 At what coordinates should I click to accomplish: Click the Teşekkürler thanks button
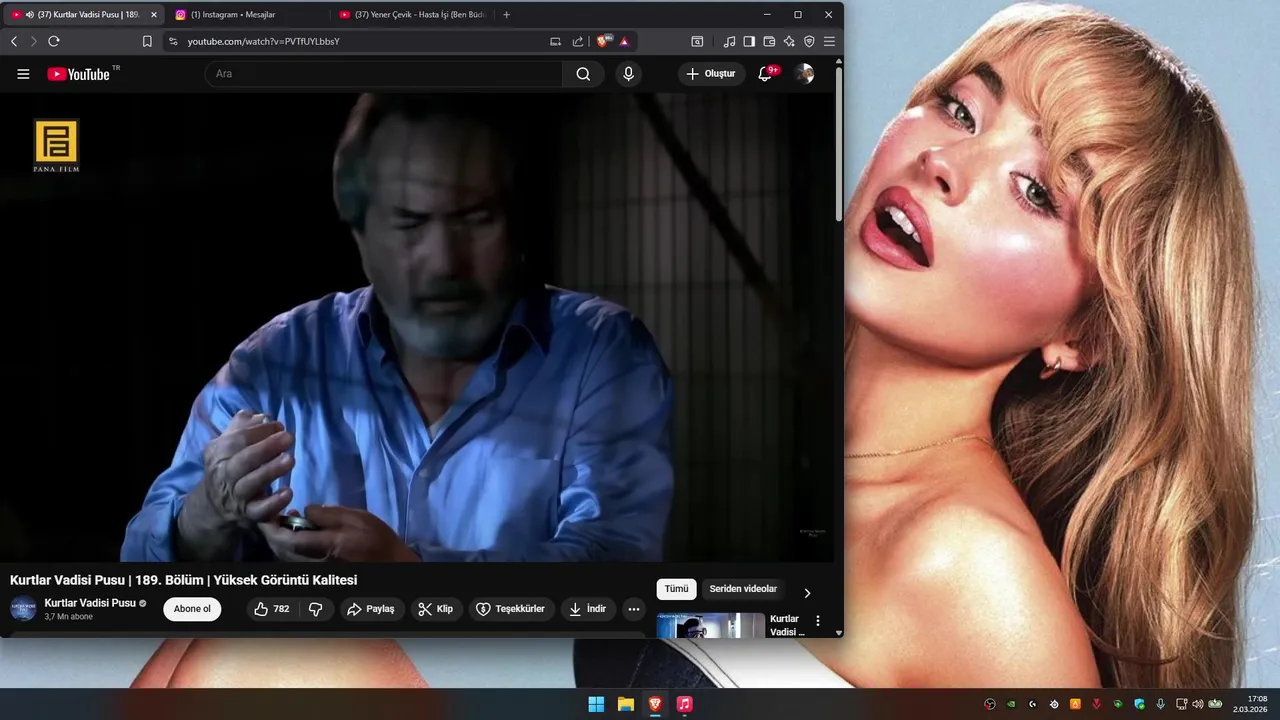(511, 609)
